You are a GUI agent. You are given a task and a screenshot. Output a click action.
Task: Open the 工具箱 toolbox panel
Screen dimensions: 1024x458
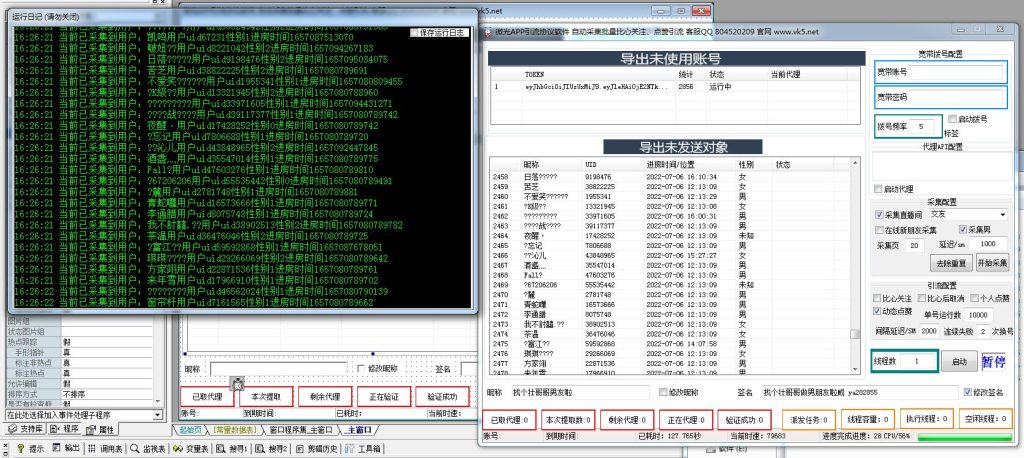(369, 448)
